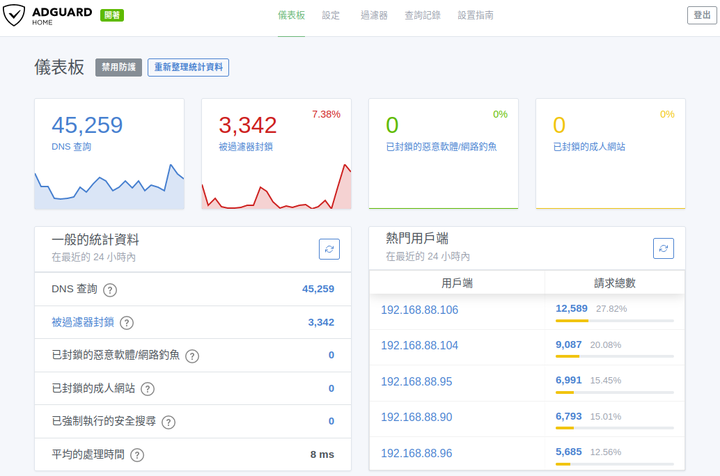Image resolution: width=720 pixels, height=476 pixels.
Task: Click client 192.168.88.104
Action: coord(420,345)
